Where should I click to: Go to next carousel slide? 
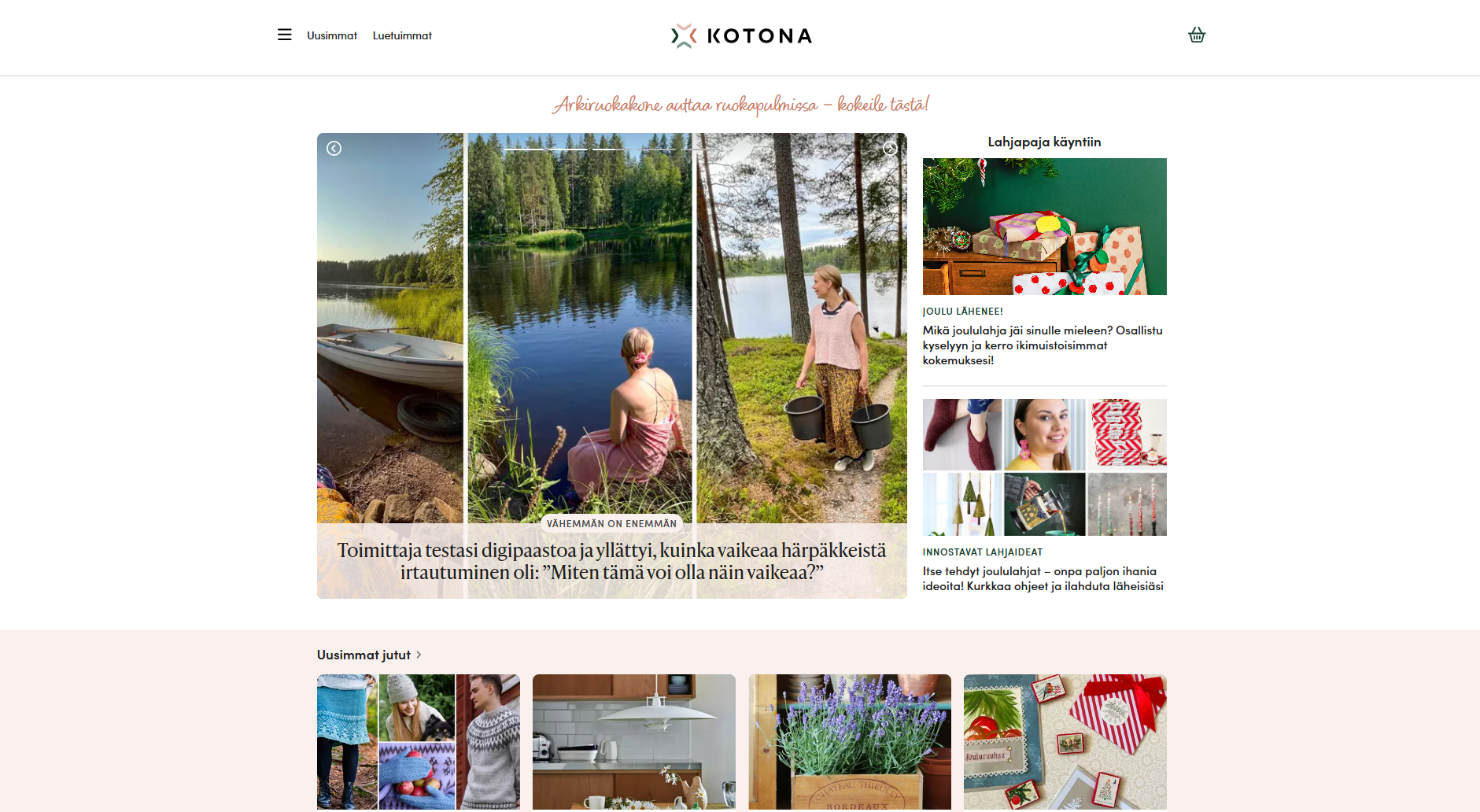pyautogui.click(x=890, y=148)
